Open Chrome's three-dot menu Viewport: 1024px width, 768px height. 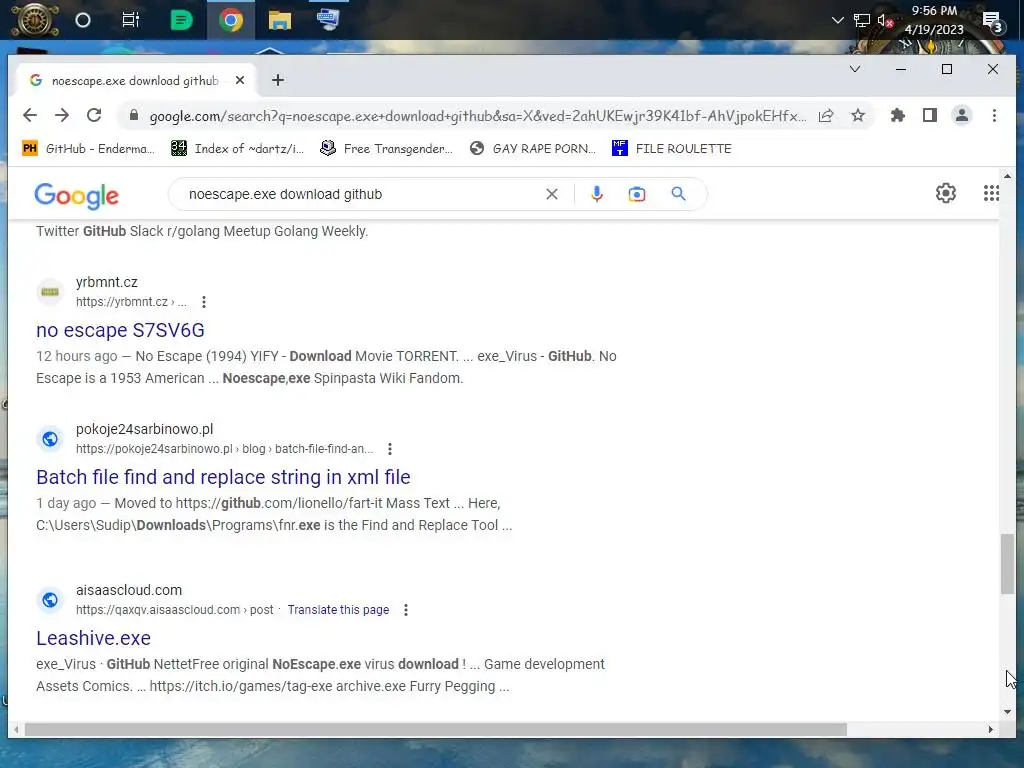click(x=994, y=116)
